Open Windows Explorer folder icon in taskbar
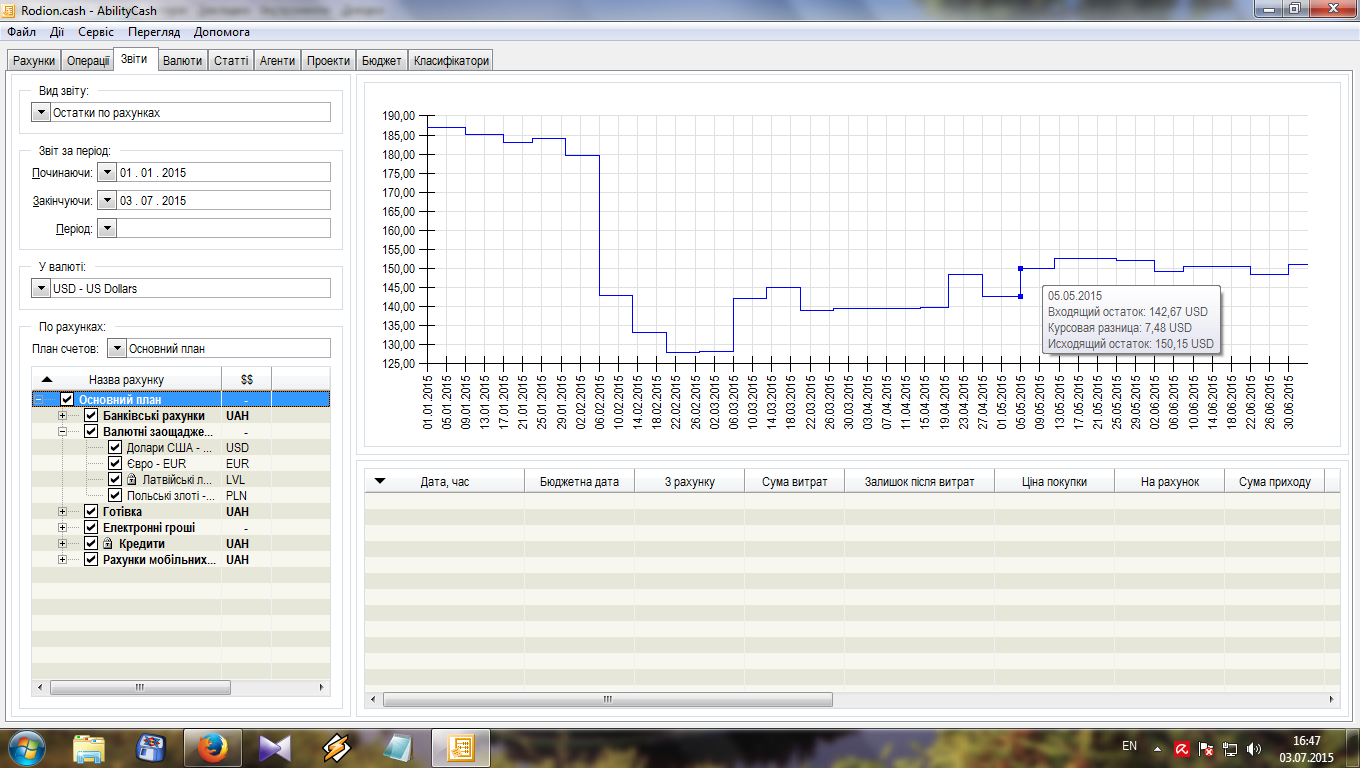Image resolution: width=1360 pixels, height=768 pixels. 89,747
